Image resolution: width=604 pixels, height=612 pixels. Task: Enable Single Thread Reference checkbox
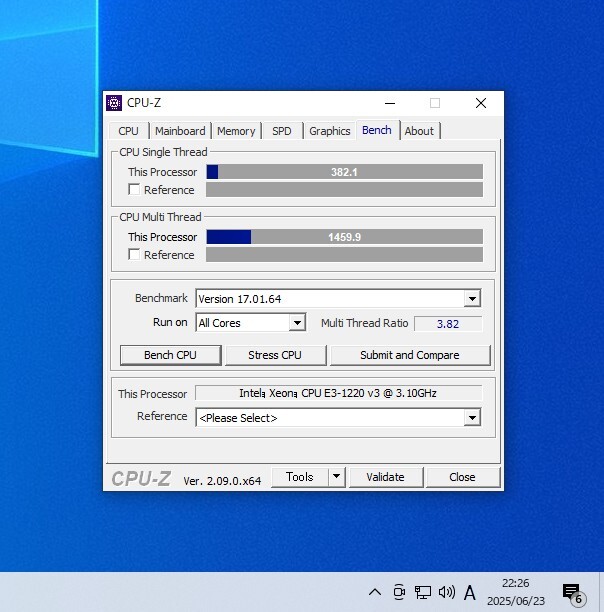(x=134, y=190)
